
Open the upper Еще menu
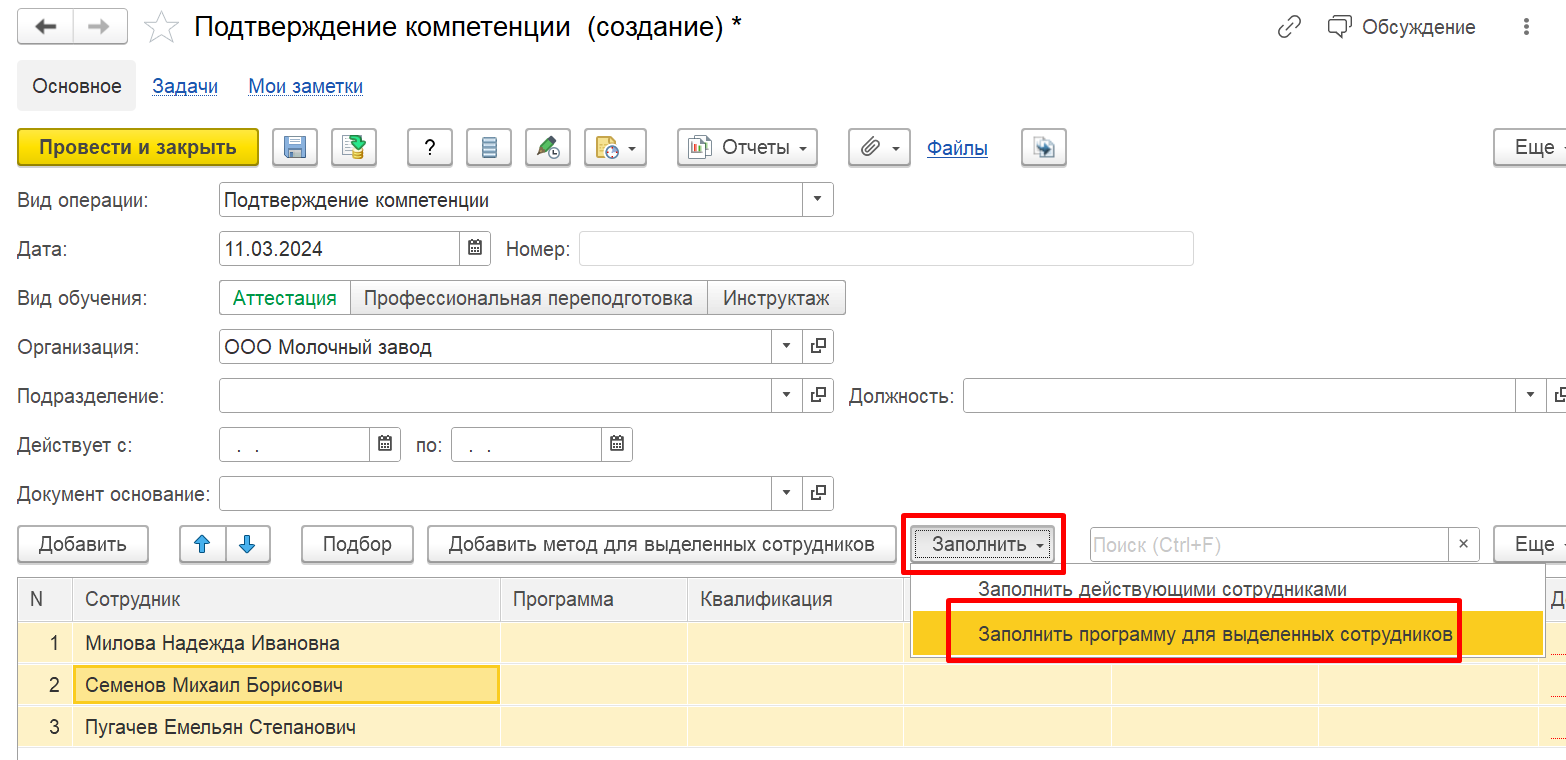coord(1530,148)
